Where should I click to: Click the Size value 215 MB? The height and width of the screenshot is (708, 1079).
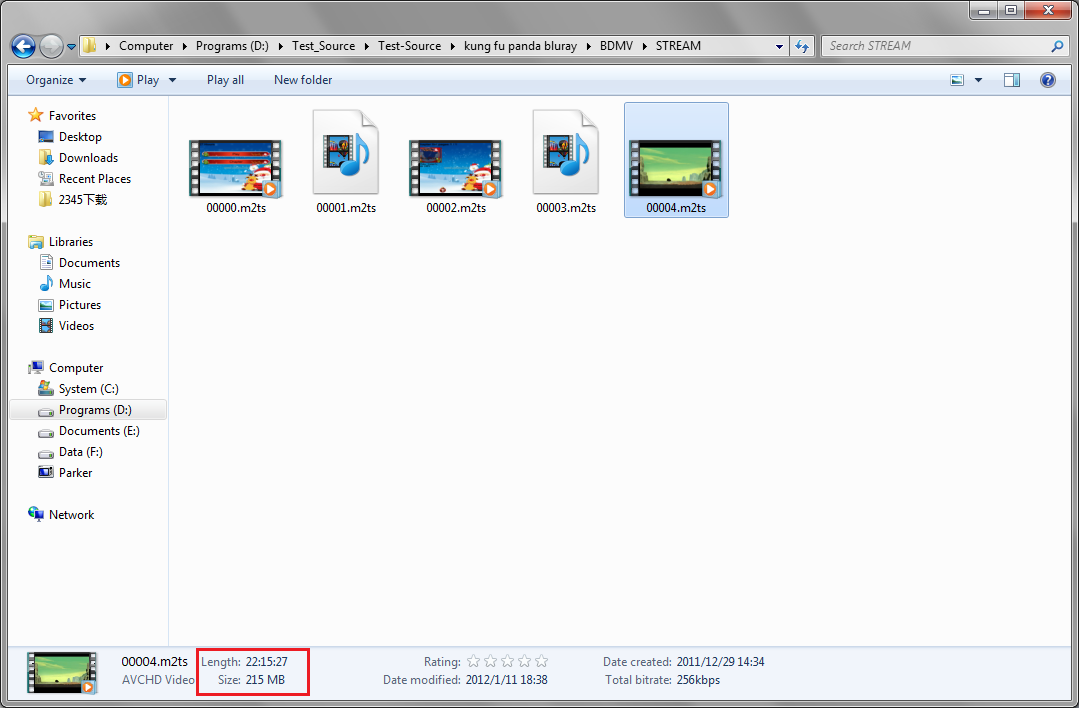point(265,680)
